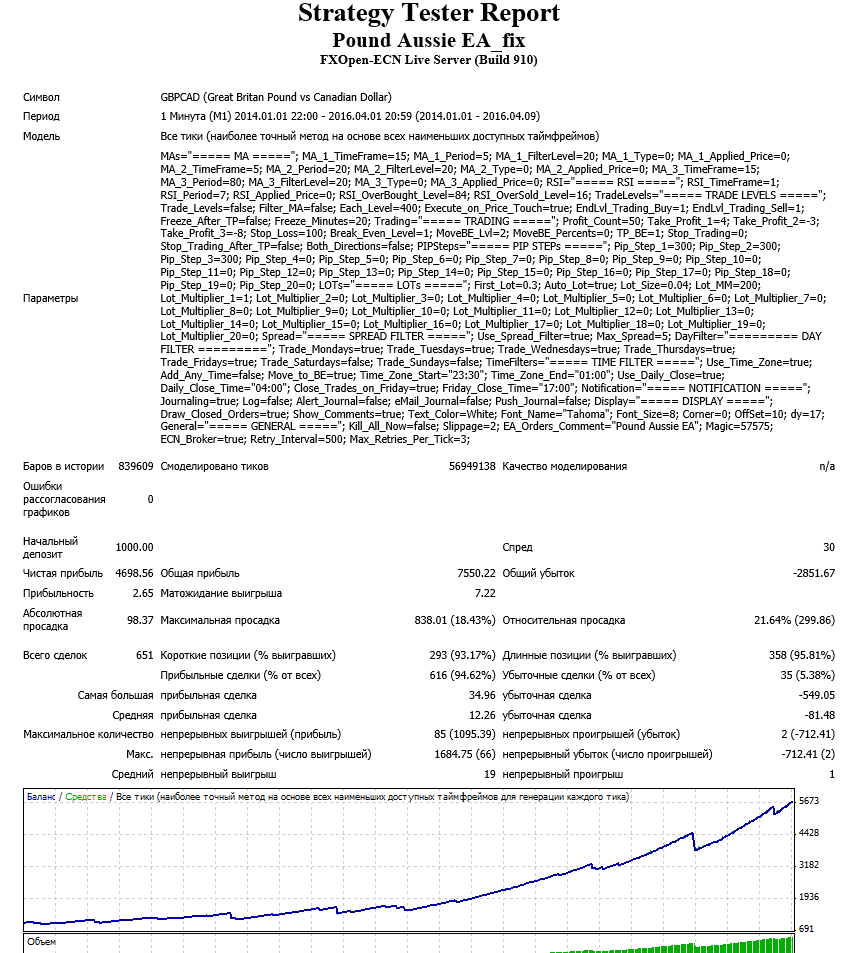The height and width of the screenshot is (953, 854).
Task: Click the Средства chart legend label
Action: pyautogui.click(x=86, y=797)
